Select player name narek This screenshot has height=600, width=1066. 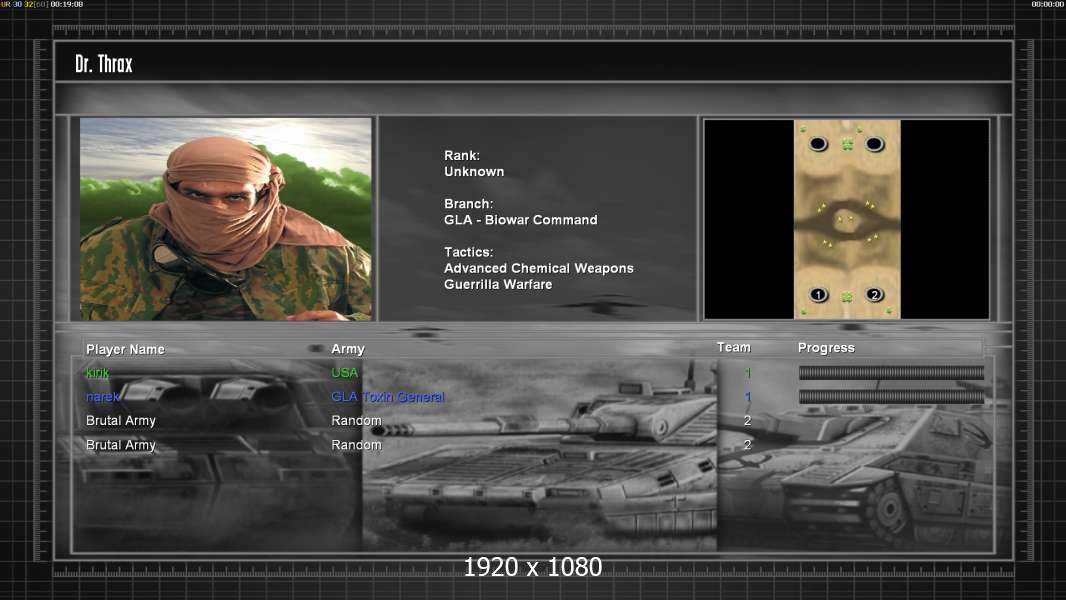[103, 397]
